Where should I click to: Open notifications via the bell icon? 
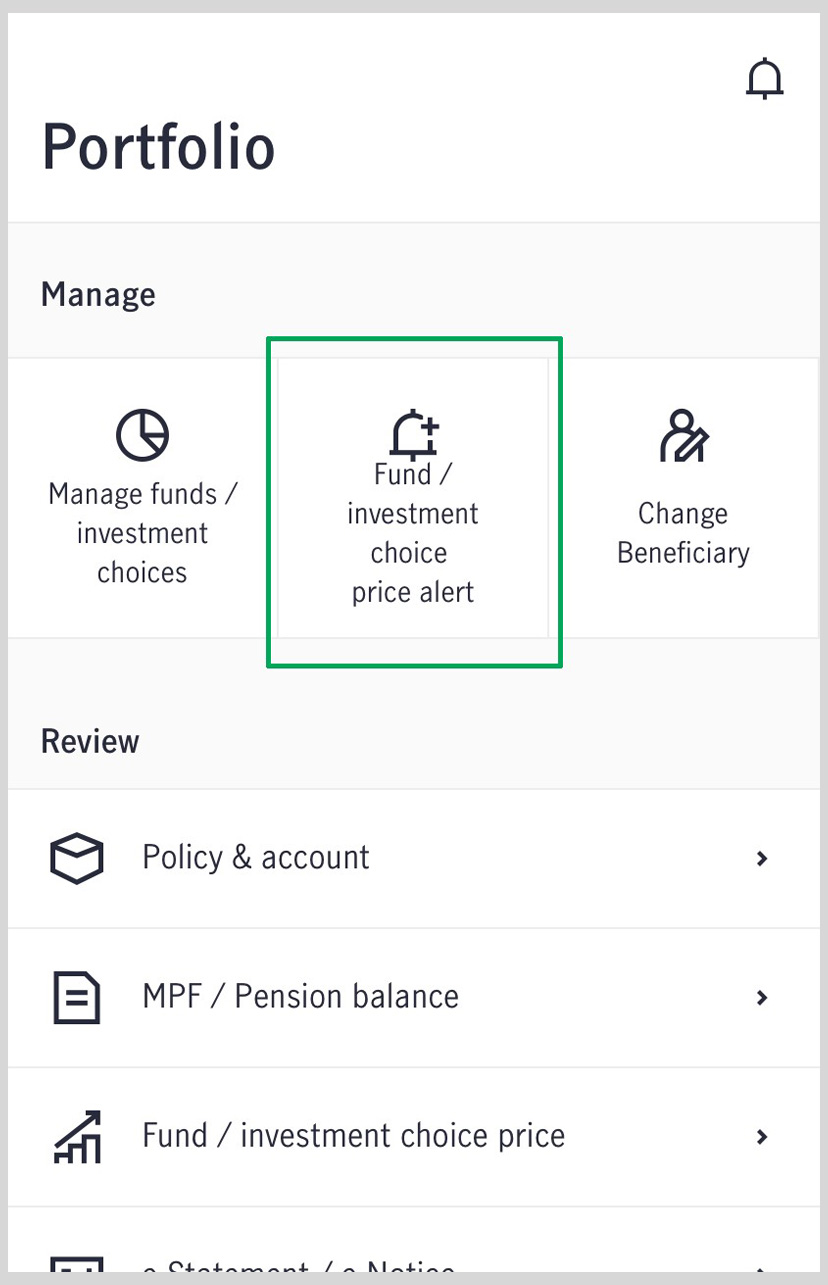click(765, 80)
